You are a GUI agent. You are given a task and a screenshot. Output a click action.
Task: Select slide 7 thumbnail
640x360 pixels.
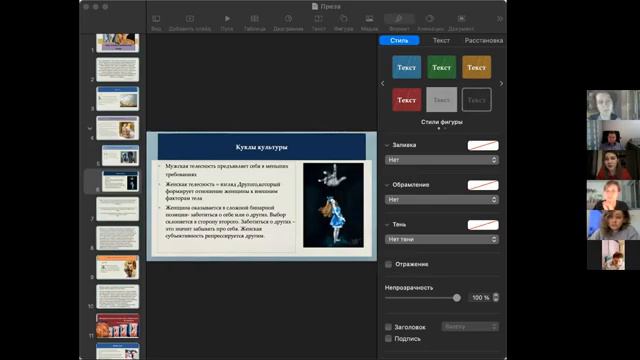[x=118, y=209]
